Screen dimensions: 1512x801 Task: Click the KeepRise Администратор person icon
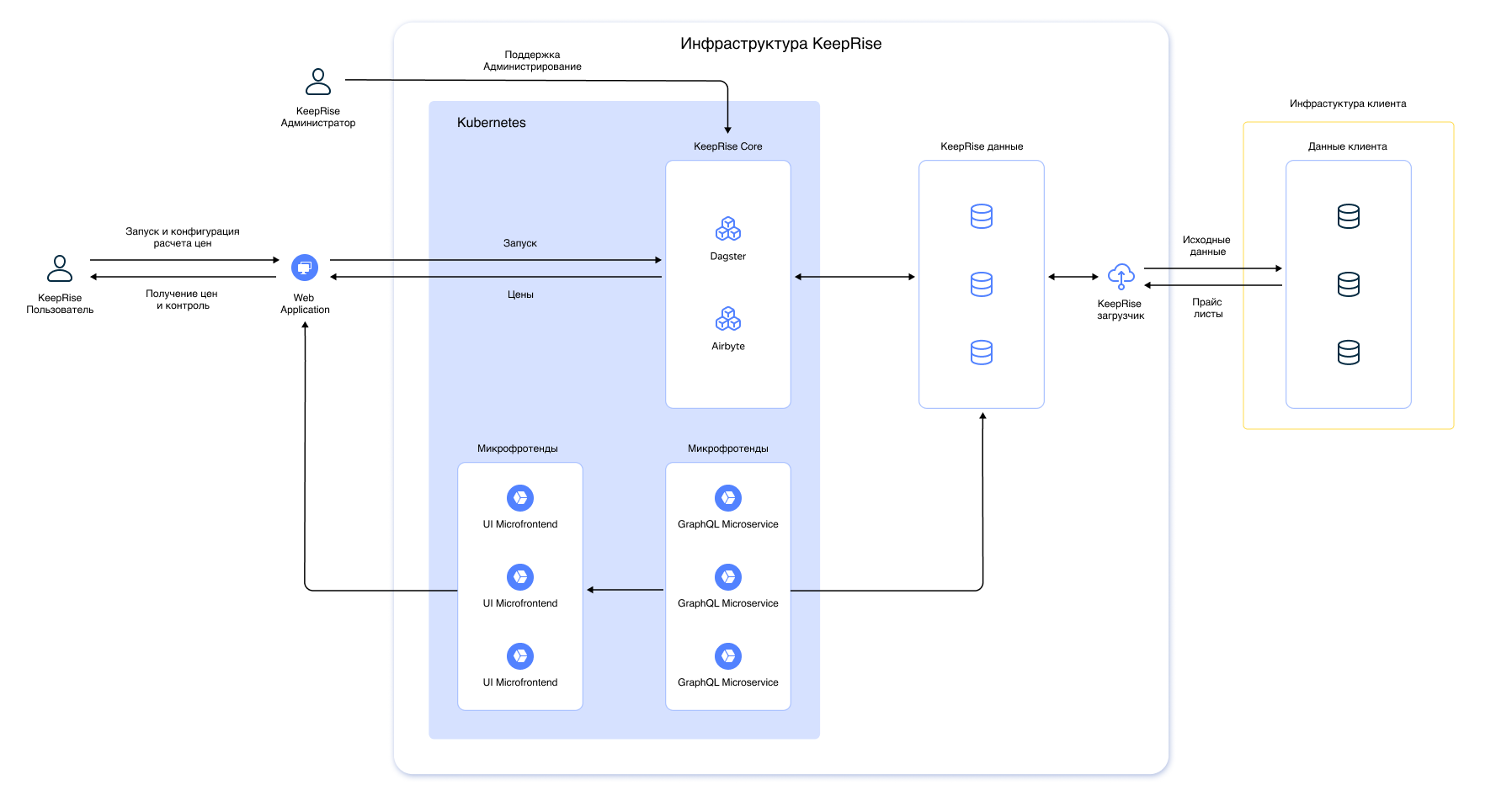click(x=318, y=82)
